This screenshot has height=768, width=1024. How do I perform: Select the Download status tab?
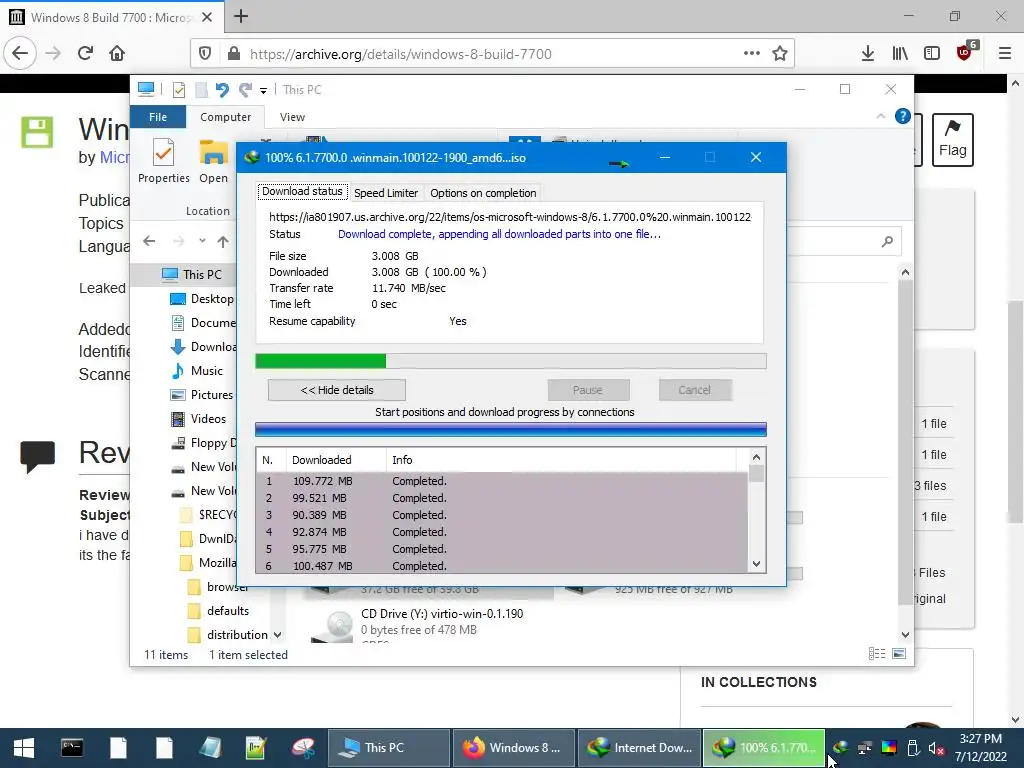pos(302,191)
